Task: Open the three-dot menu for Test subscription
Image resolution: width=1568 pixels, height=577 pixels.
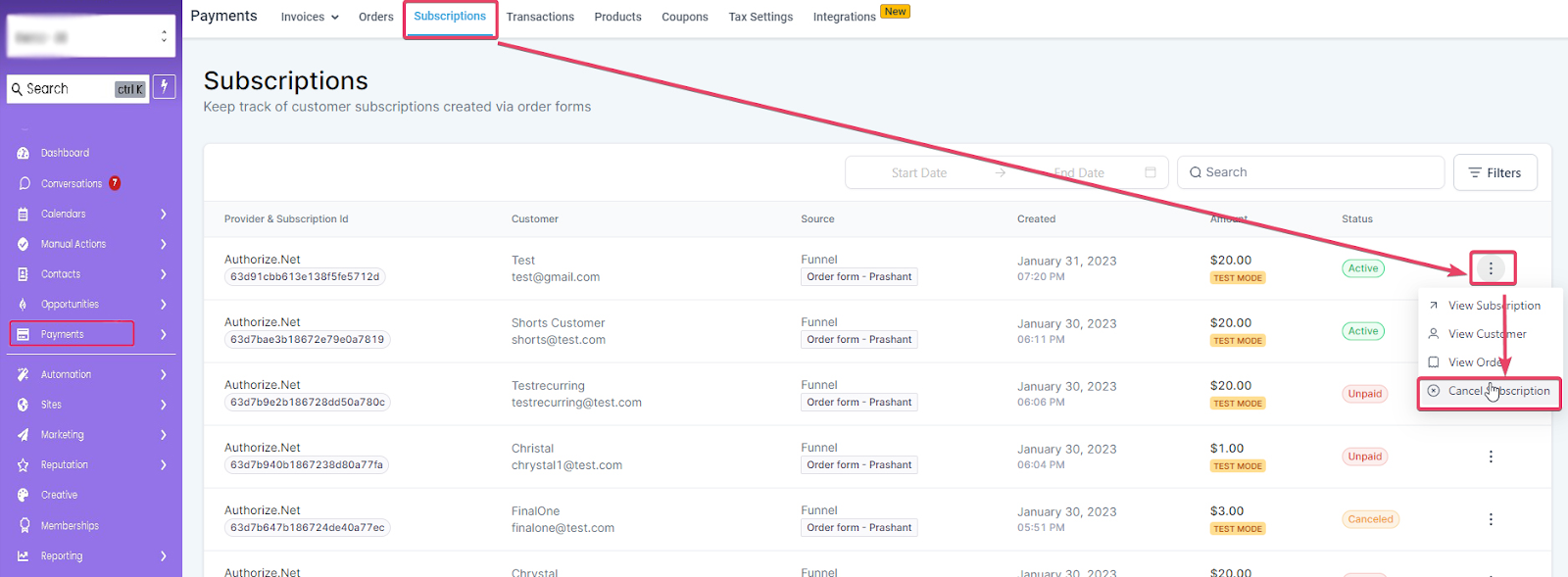Action: pos(1491,268)
